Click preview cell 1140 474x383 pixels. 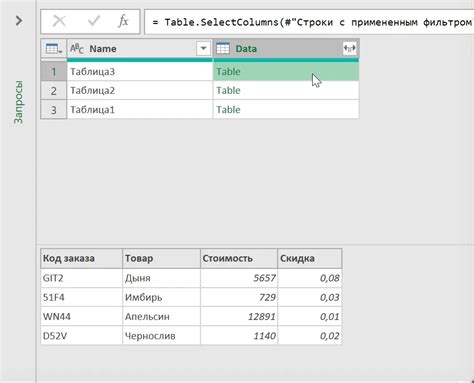pos(239,336)
